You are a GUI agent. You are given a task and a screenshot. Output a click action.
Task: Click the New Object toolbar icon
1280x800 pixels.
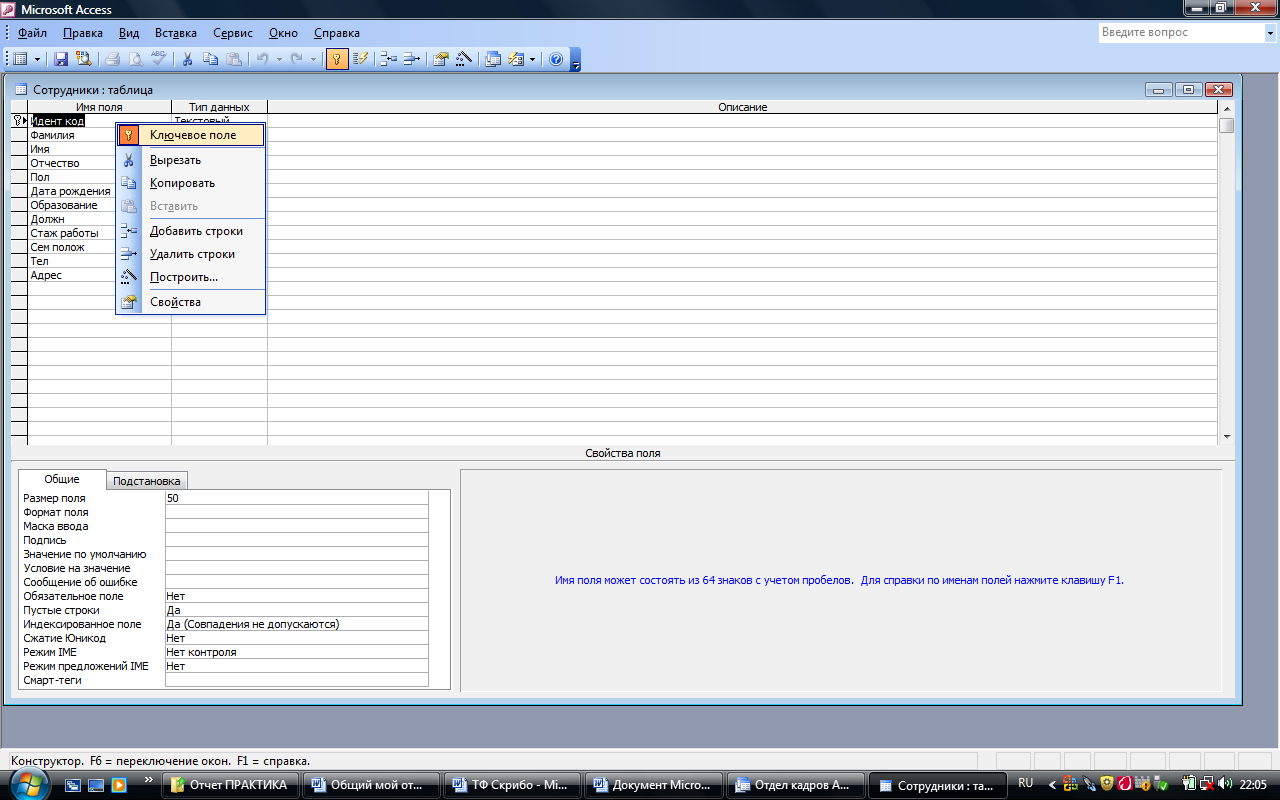516,59
